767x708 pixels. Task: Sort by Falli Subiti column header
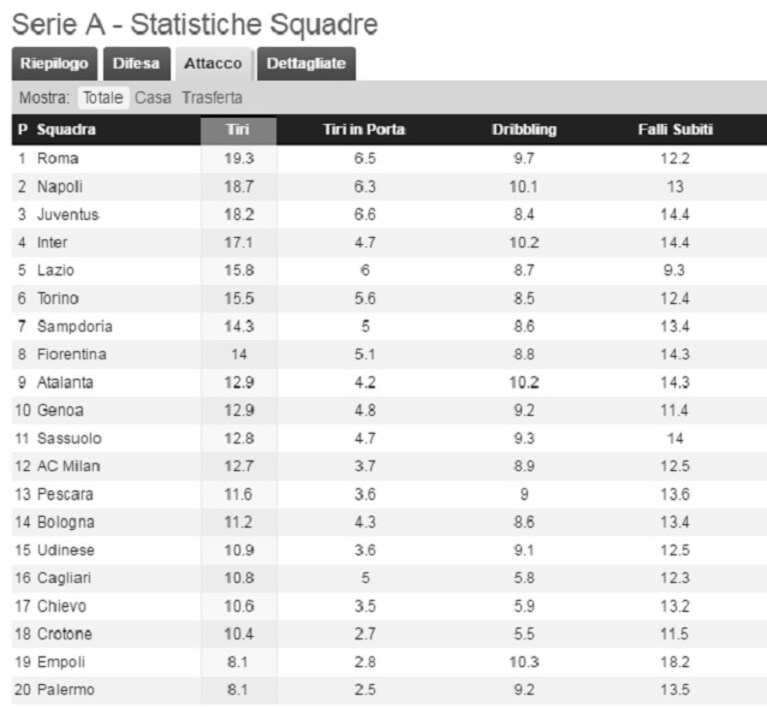[675, 130]
